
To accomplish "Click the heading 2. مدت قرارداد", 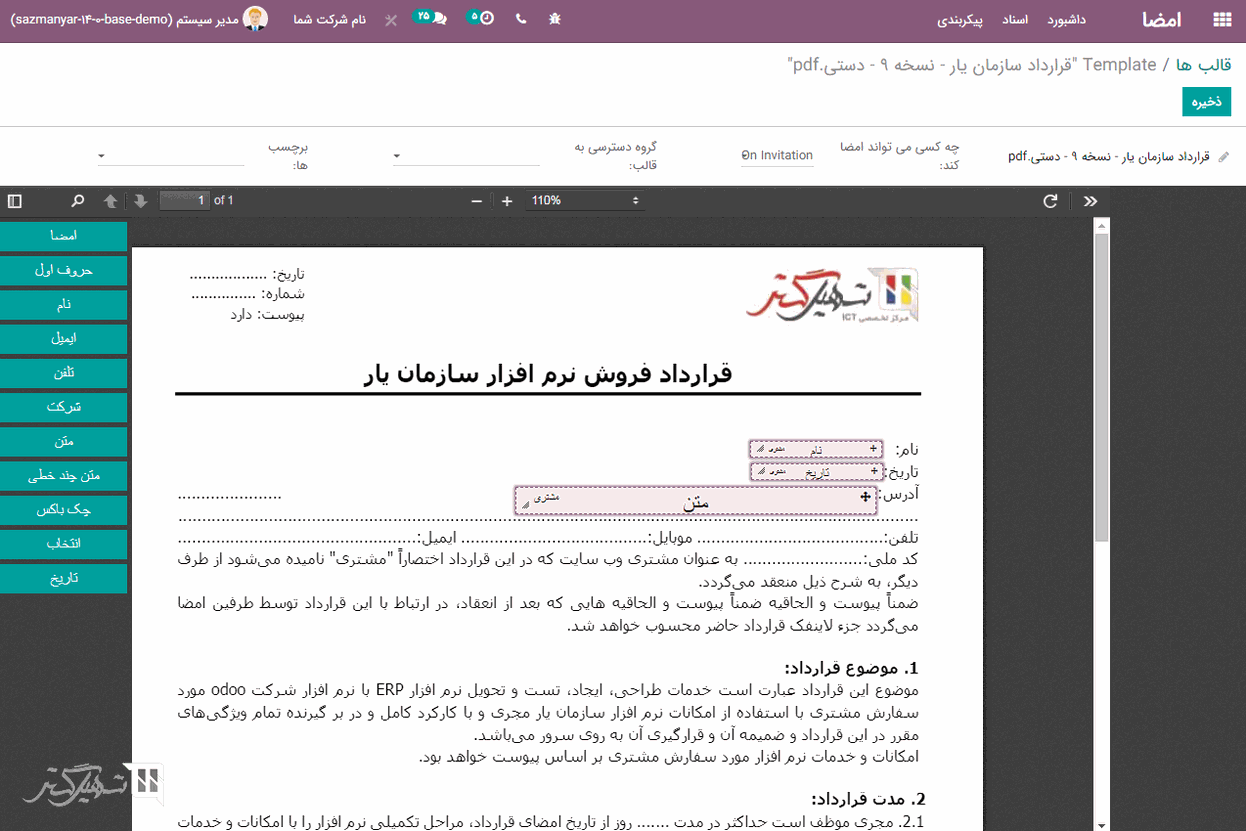I will coord(868,799).
